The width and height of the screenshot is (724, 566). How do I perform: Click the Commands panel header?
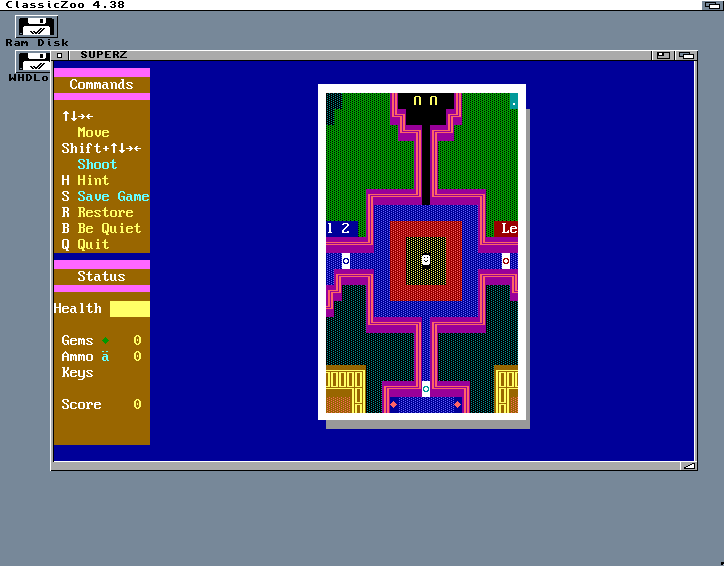(102, 84)
